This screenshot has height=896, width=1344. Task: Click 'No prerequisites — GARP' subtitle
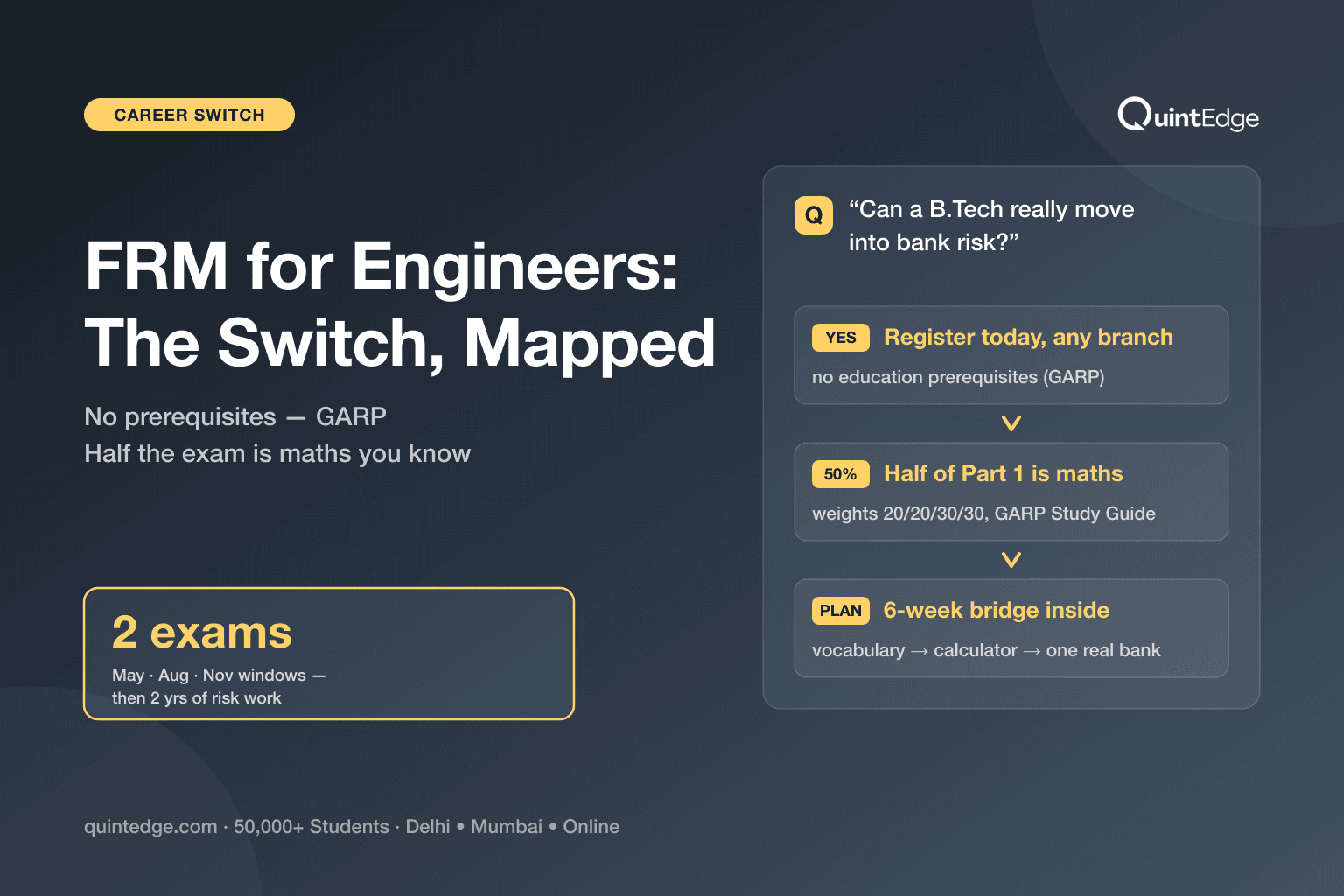coord(235,416)
